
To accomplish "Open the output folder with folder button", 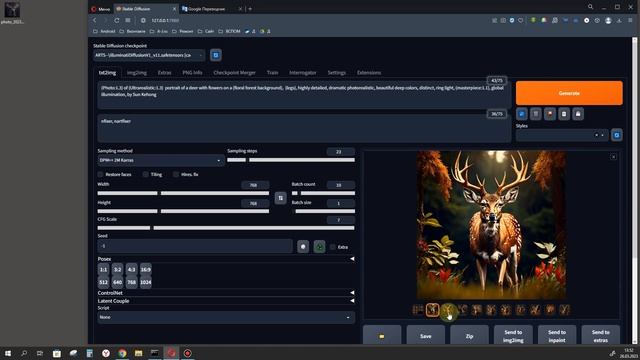I will tap(382, 336).
